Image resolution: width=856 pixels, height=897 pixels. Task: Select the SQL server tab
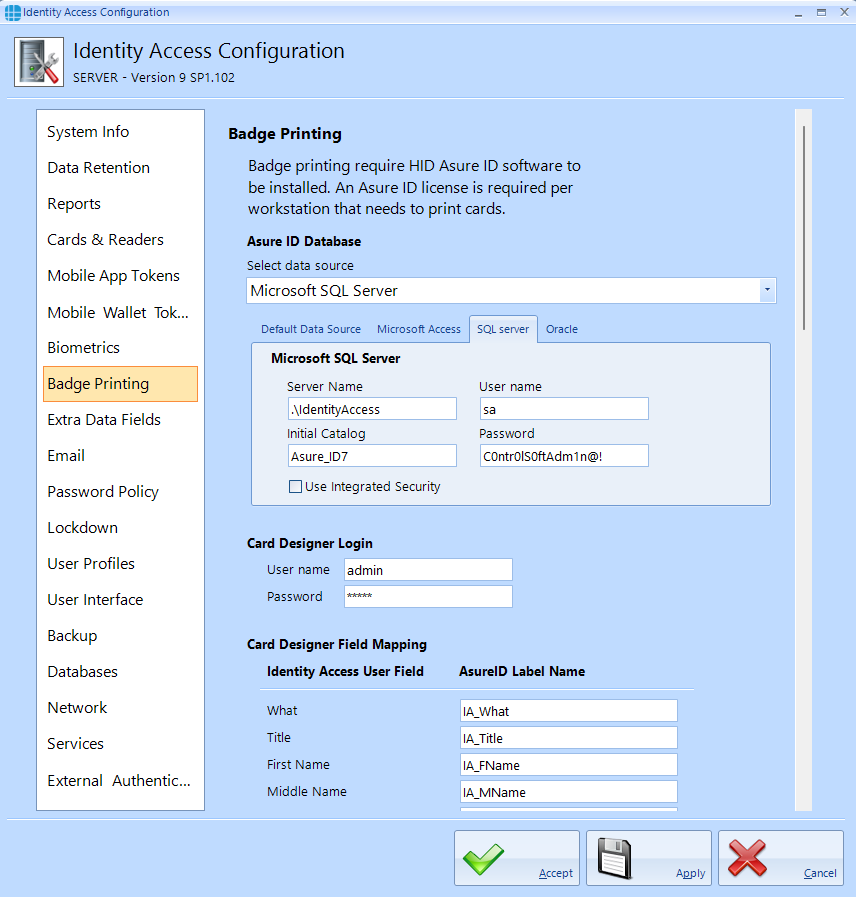(503, 330)
